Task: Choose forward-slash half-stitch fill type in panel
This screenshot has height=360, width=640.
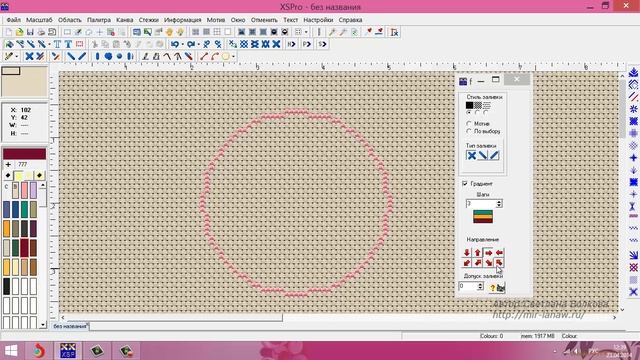Action: click(x=494, y=156)
